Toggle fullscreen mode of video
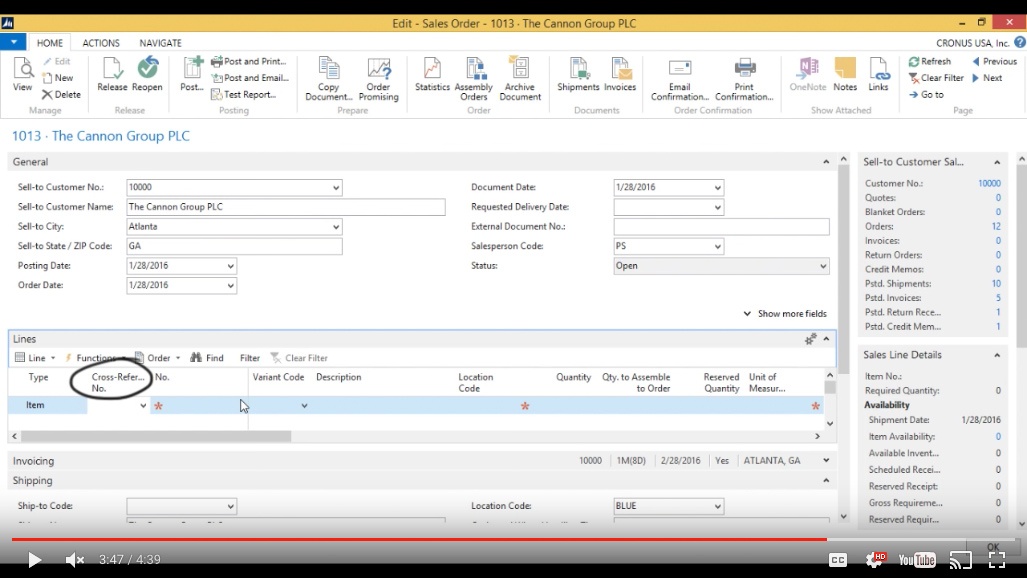The height and width of the screenshot is (578, 1027). point(996,560)
